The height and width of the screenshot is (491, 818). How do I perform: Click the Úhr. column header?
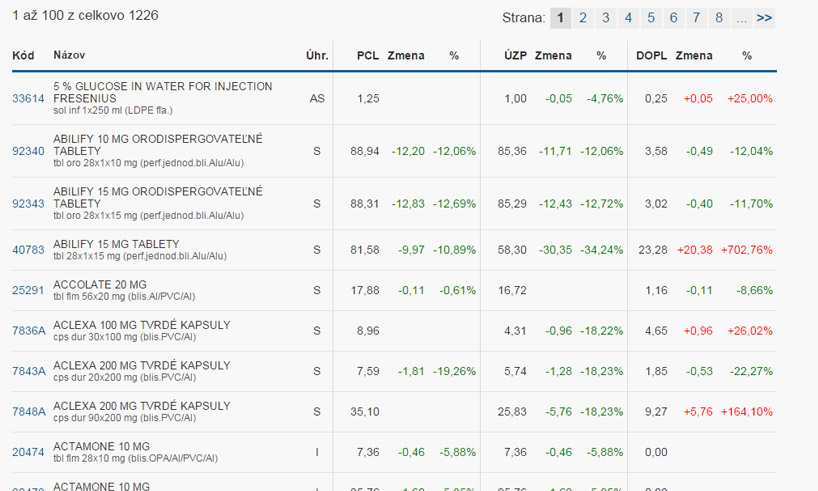pyautogui.click(x=317, y=55)
